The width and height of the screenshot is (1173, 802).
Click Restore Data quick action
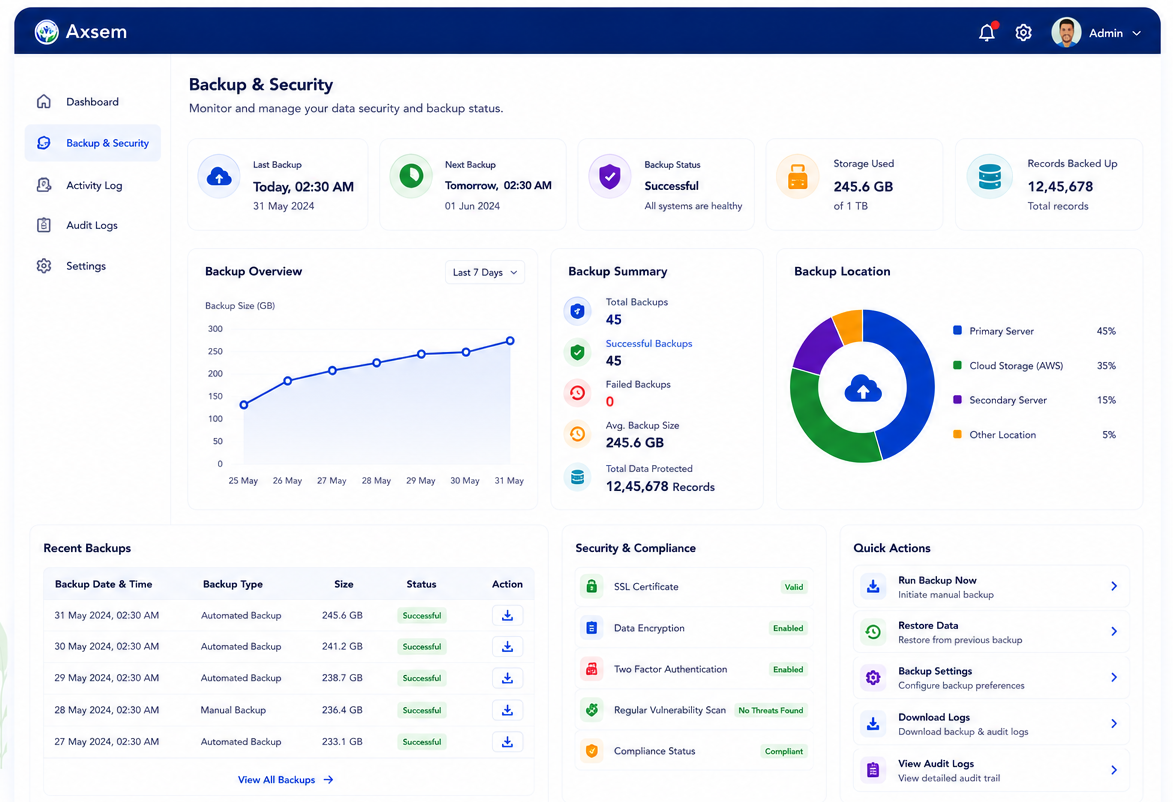[x=990, y=632]
